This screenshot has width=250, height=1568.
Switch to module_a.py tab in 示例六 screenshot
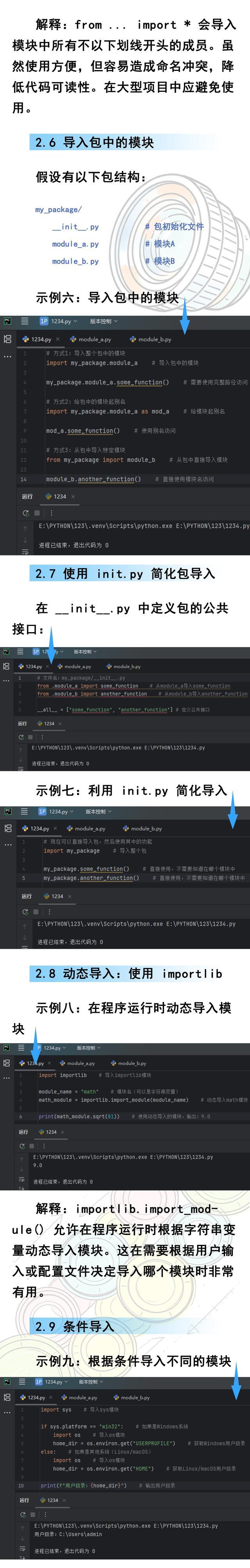(x=91, y=339)
